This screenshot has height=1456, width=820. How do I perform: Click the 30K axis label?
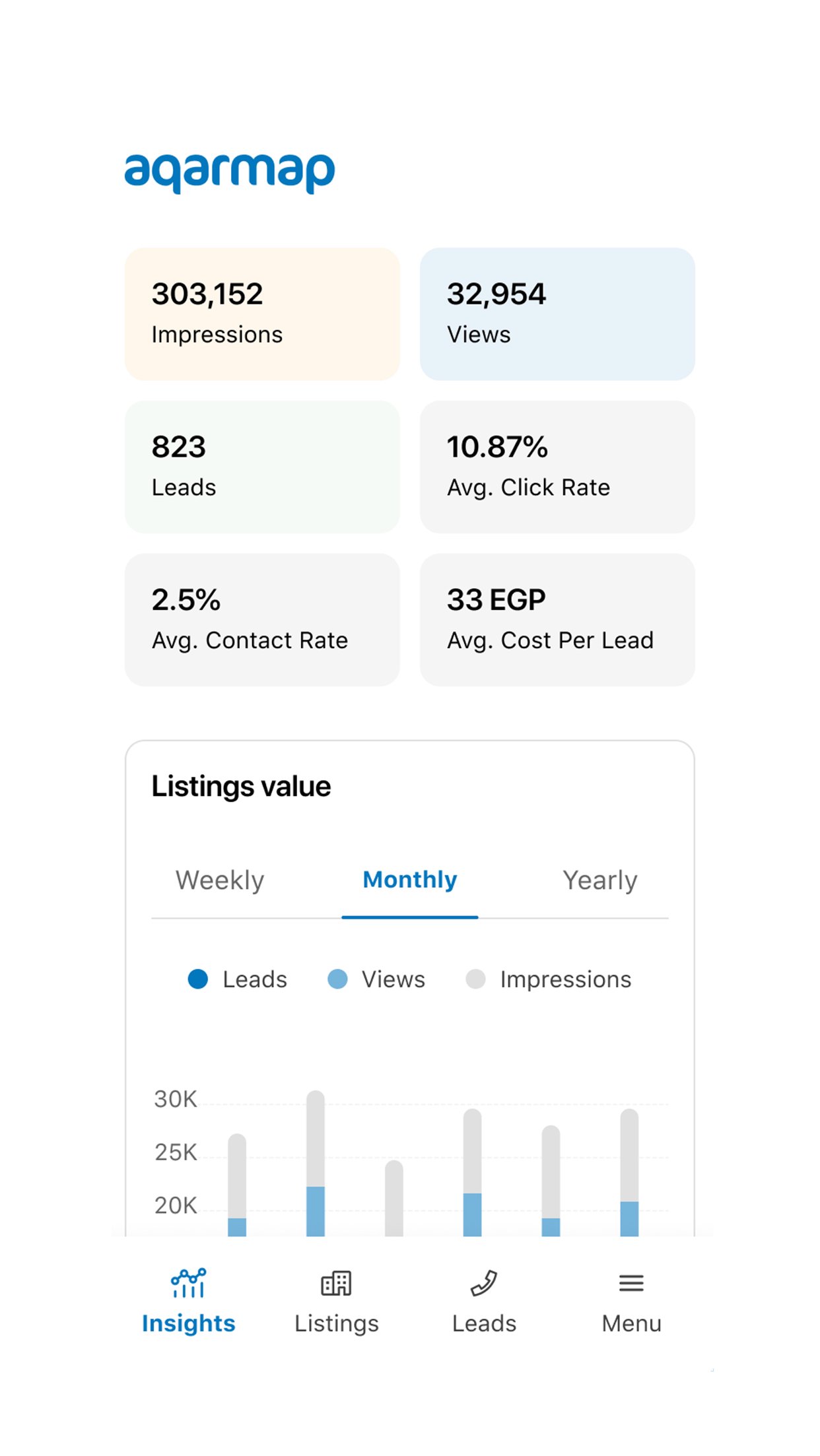point(176,1099)
